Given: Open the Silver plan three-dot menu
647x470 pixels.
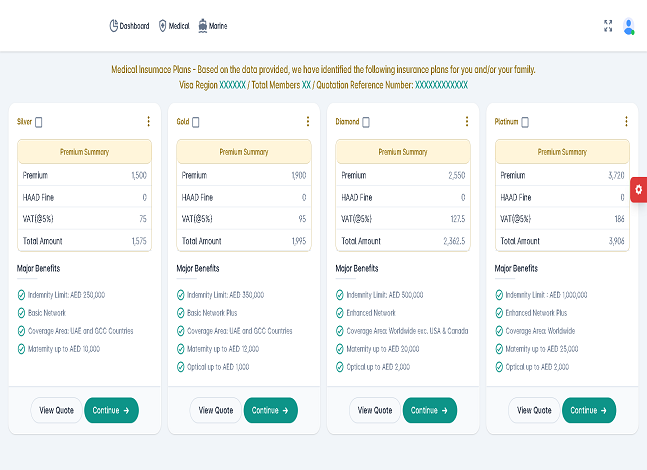Looking at the screenshot, I should pyautogui.click(x=149, y=122).
